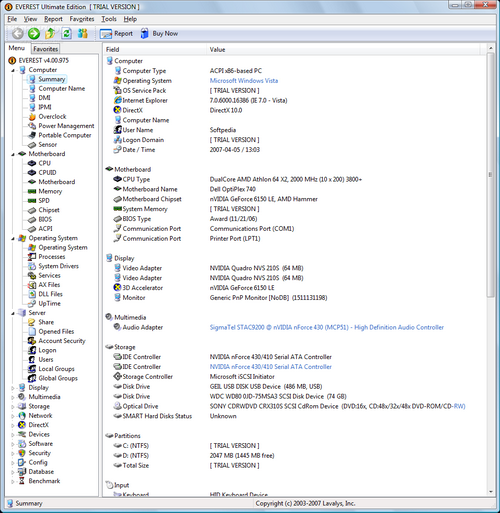This screenshot has width=500, height=513.
Task: Open the SigmaTel STAC9200 audio adapter link
Action: 327,327
